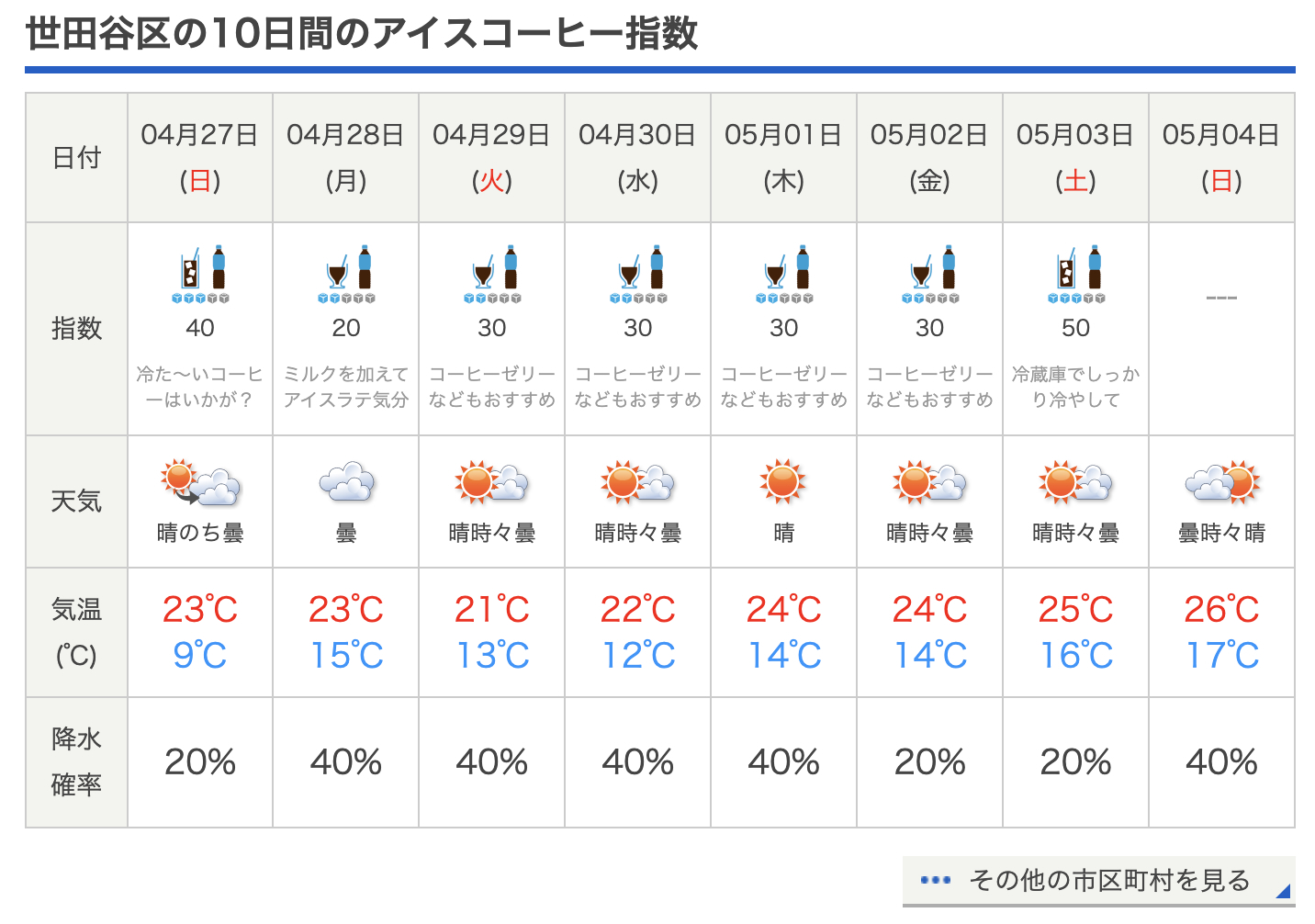Click the coffee index icon for 04月28日

tap(346, 273)
